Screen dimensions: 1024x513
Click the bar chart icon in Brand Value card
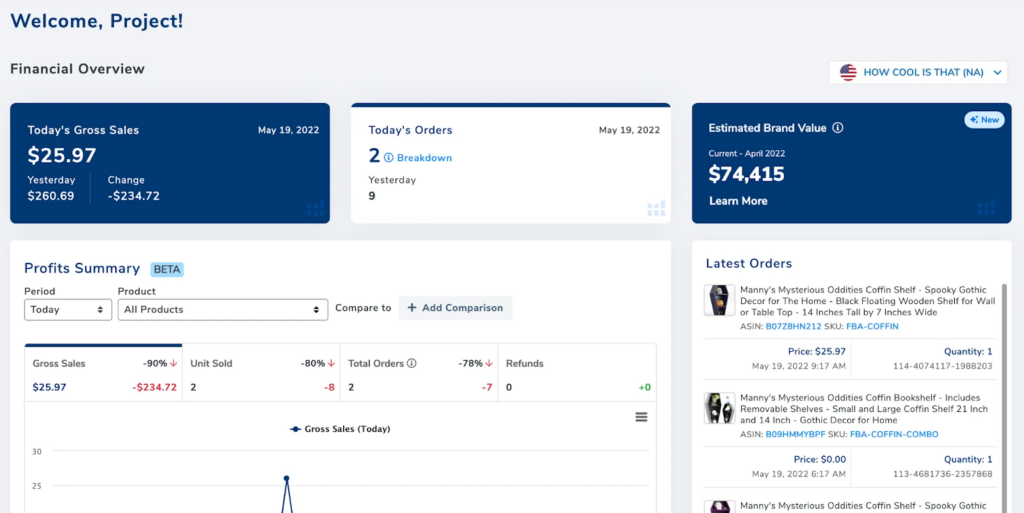click(987, 208)
